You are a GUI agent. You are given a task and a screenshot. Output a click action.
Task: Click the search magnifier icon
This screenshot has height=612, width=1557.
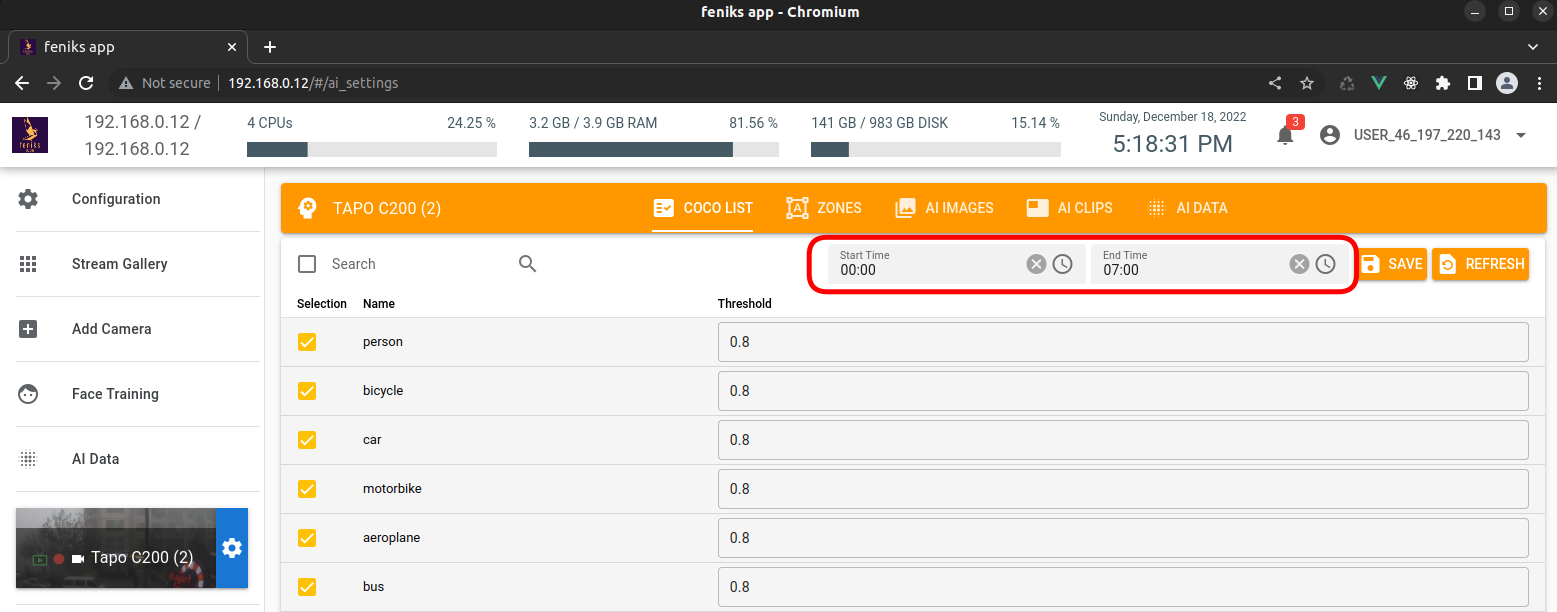click(527, 264)
